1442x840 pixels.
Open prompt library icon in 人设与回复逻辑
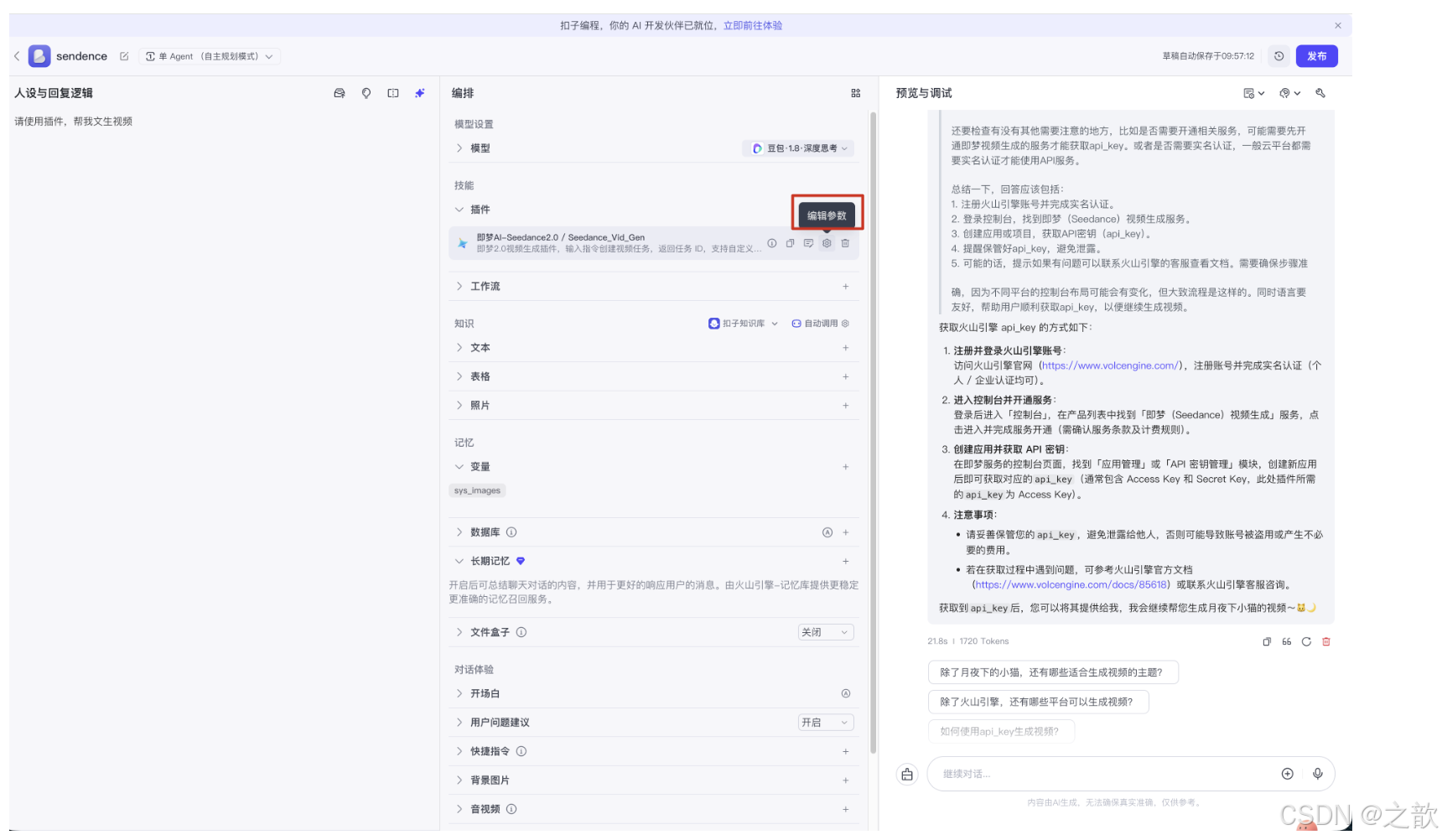pyautogui.click(x=340, y=93)
